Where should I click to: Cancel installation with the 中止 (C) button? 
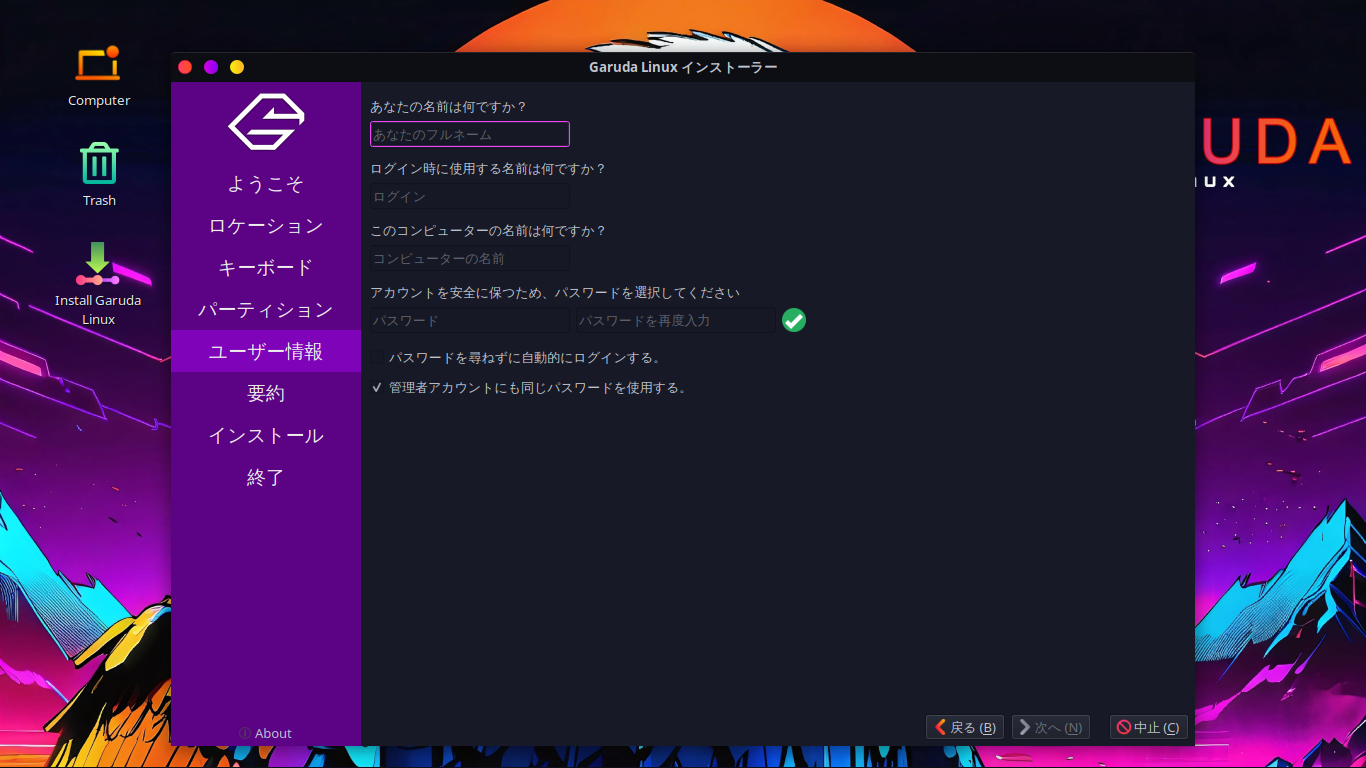1148,727
